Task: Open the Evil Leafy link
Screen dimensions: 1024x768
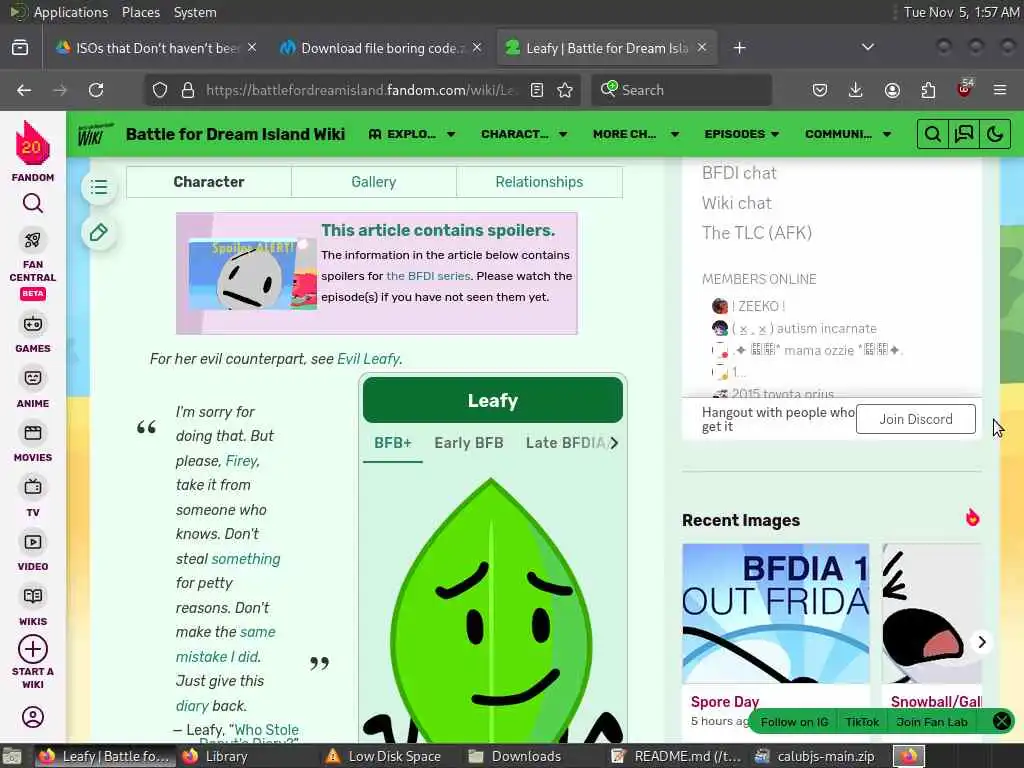Action: [368, 359]
